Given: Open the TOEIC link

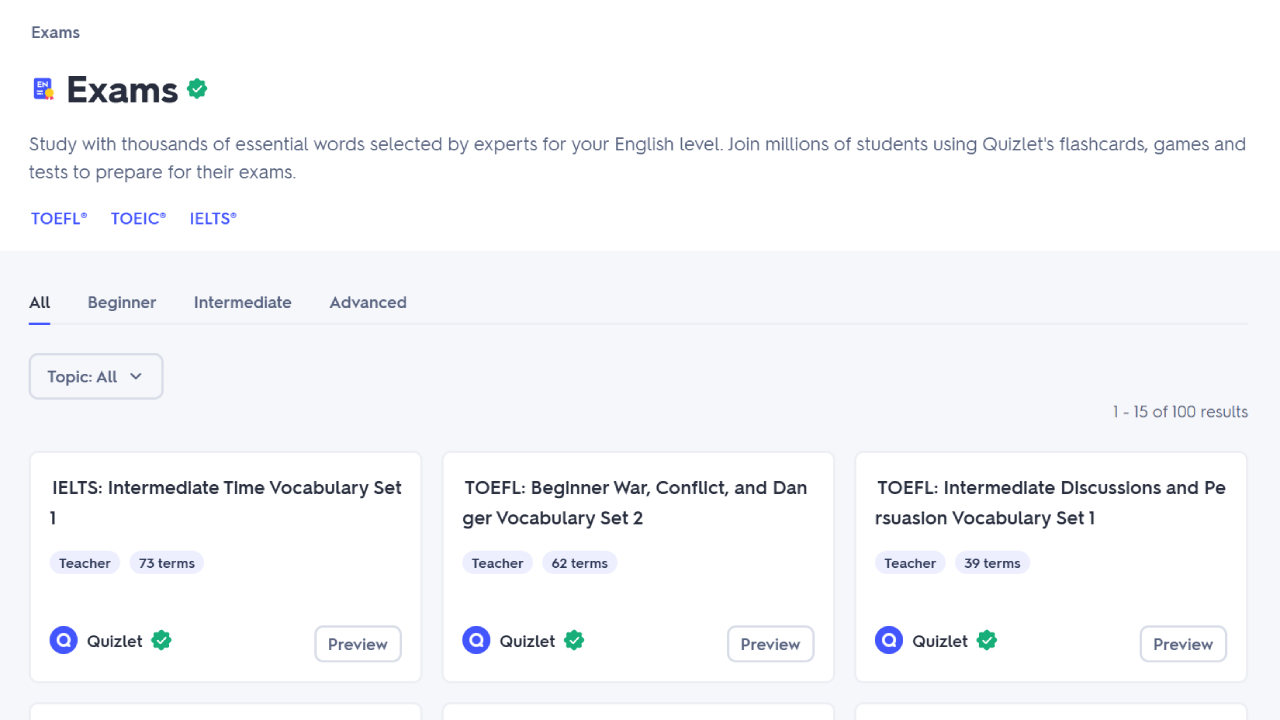Looking at the screenshot, I should [138, 218].
